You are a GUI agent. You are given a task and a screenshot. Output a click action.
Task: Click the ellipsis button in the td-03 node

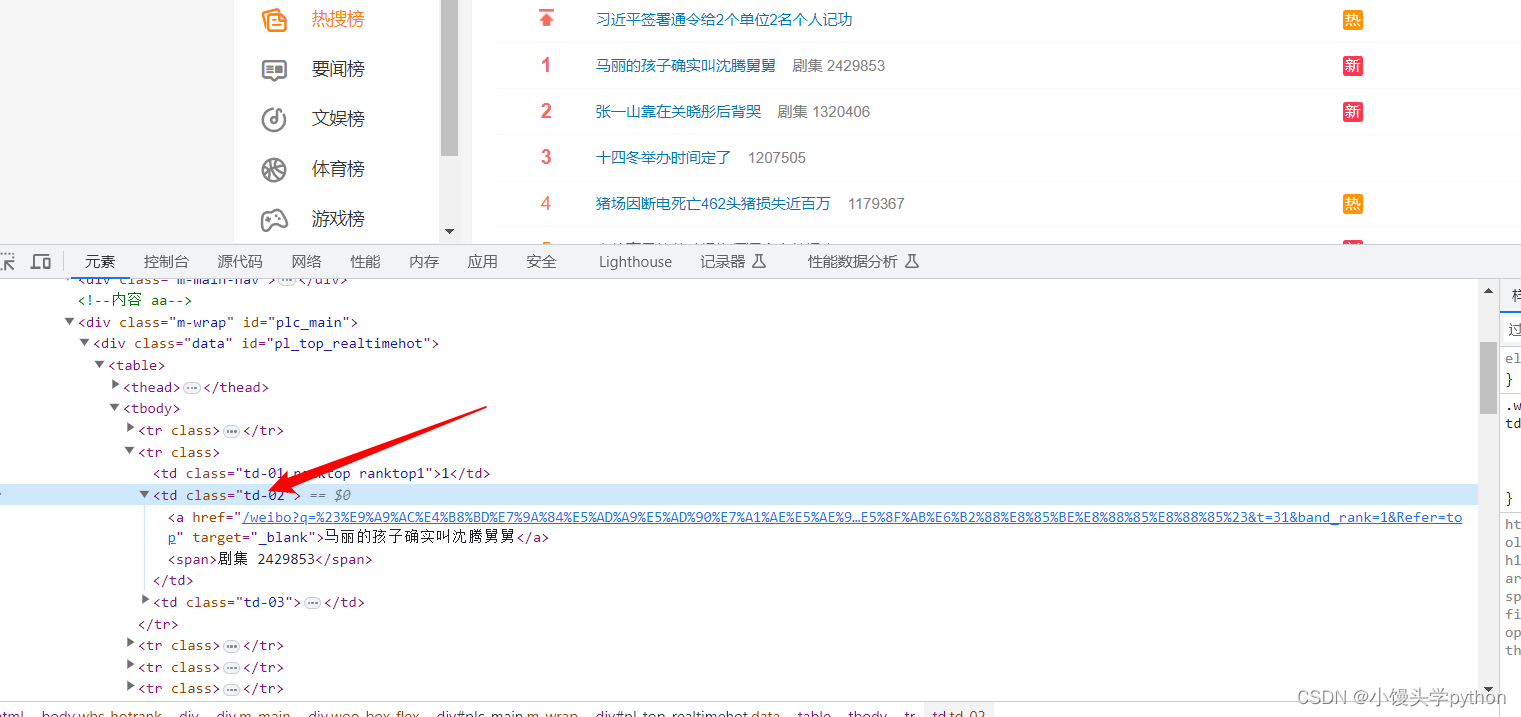pos(312,603)
